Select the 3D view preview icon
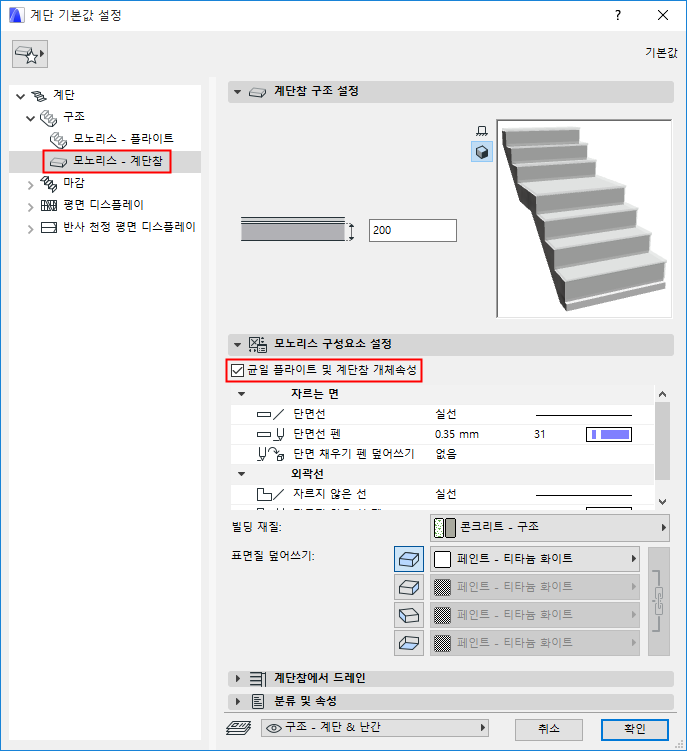687x751 pixels. (482, 152)
